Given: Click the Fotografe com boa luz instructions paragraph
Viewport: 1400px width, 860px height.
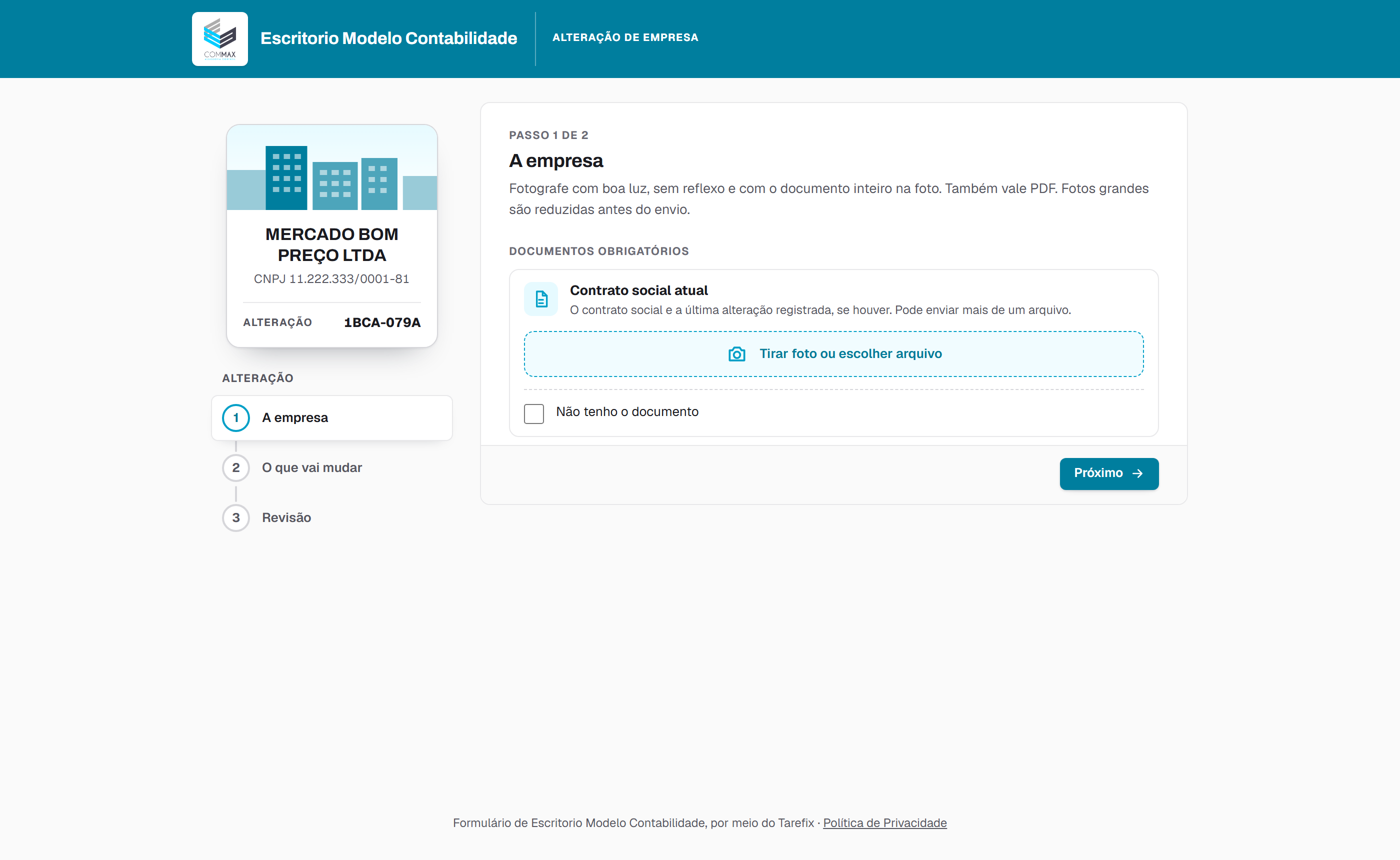Looking at the screenshot, I should pyautogui.click(x=828, y=199).
